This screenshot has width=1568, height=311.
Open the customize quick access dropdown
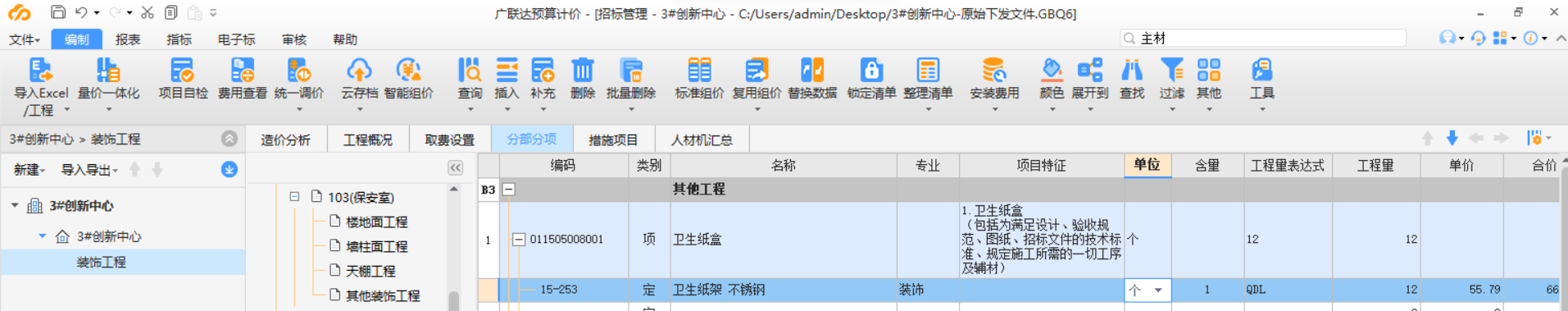[213, 13]
